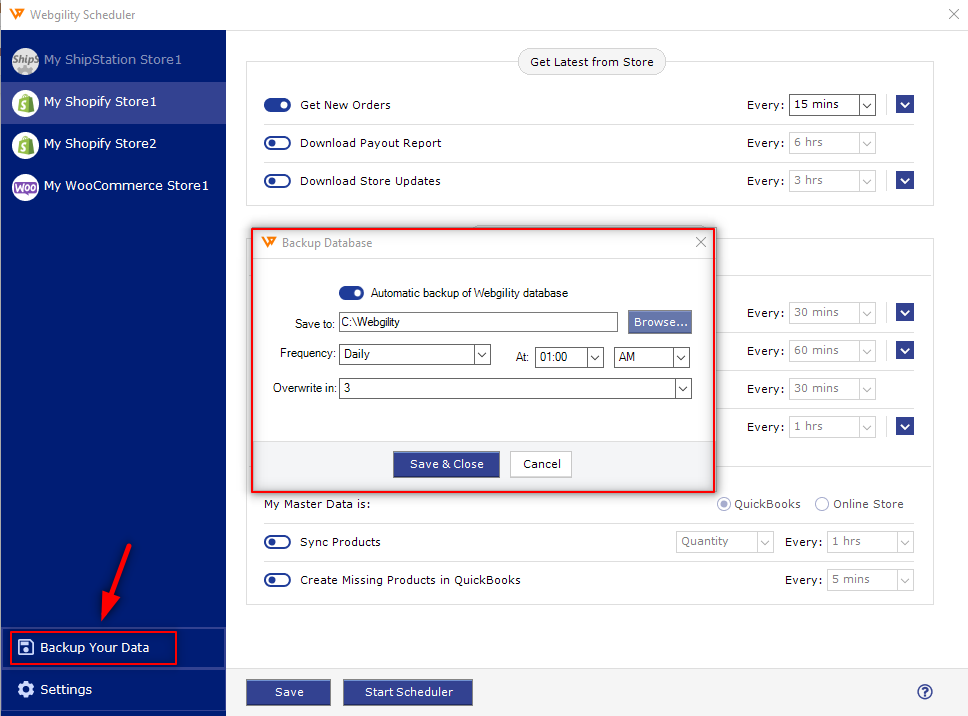
Task: Open the AM/PM dropdown
Action: click(652, 357)
